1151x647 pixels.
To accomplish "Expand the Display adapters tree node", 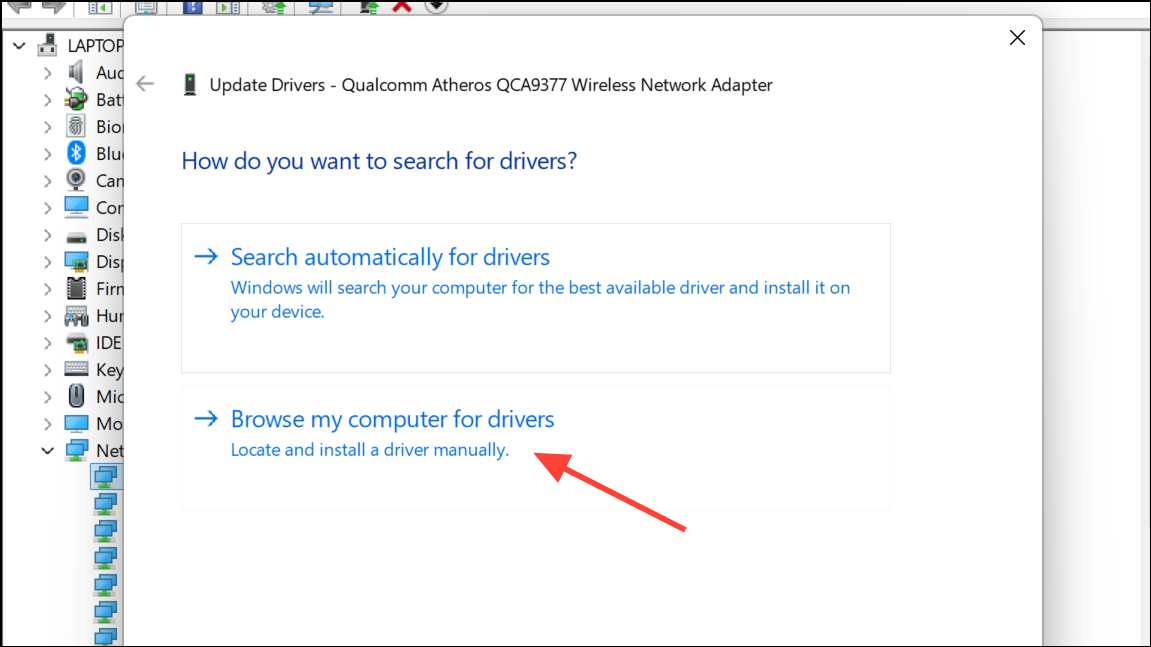I will coord(47,262).
